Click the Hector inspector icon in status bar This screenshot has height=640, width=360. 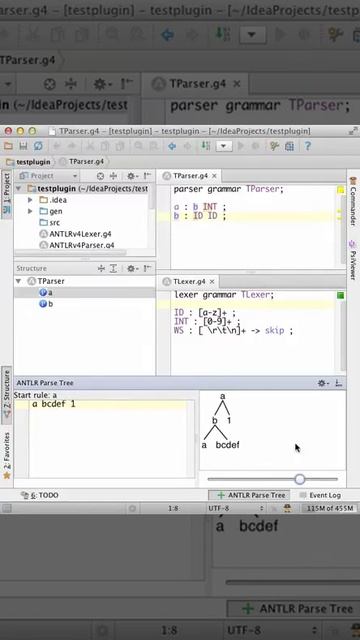288,509
